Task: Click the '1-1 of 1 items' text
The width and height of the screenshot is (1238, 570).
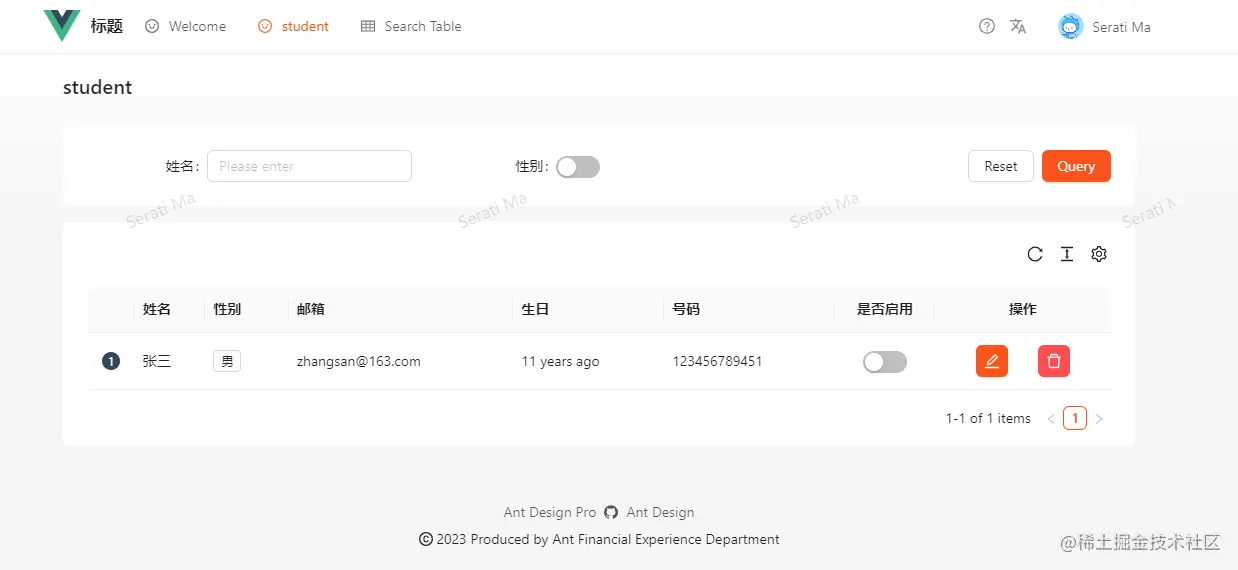Action: click(988, 418)
